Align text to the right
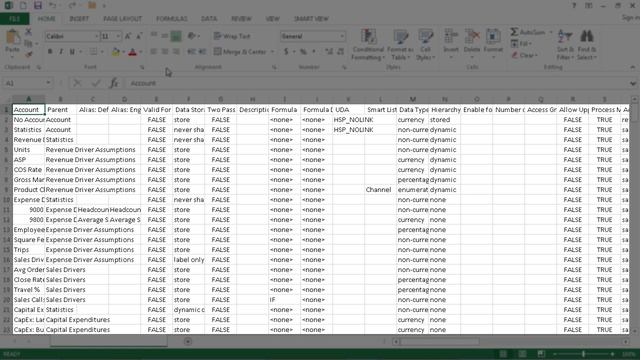The height and width of the screenshot is (360, 640). click(x=176, y=52)
